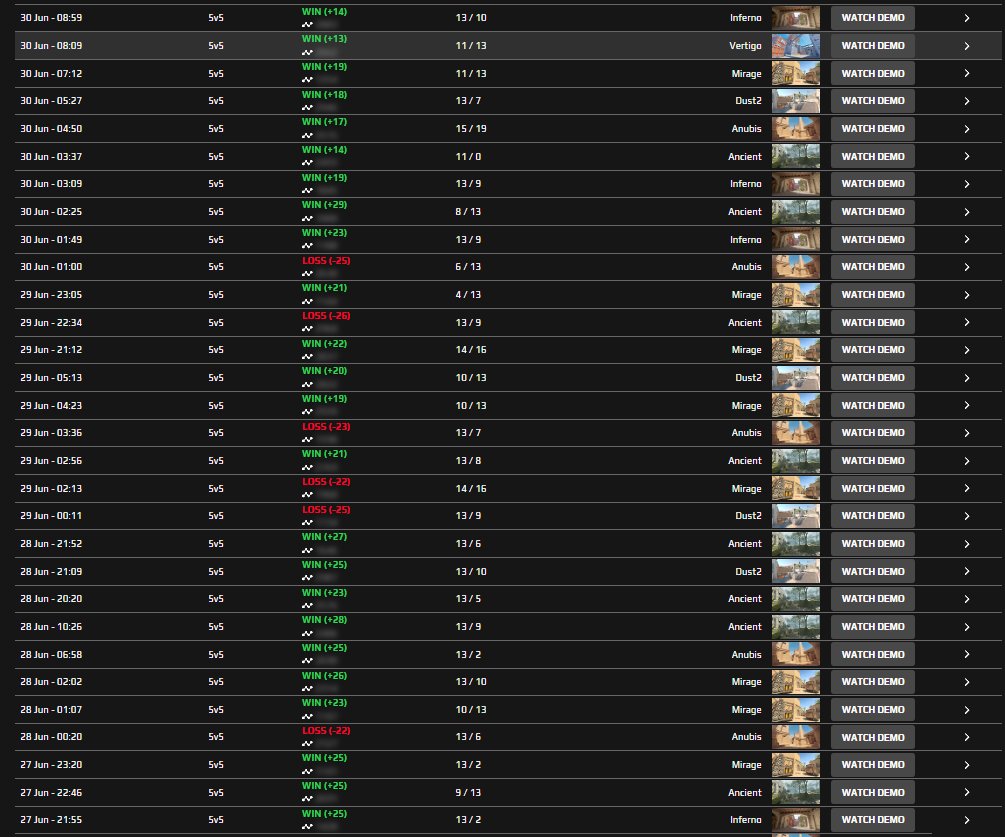
Task: Click 'WIN (+27)' result on 28 Jun 21:52
Action: coord(324,537)
